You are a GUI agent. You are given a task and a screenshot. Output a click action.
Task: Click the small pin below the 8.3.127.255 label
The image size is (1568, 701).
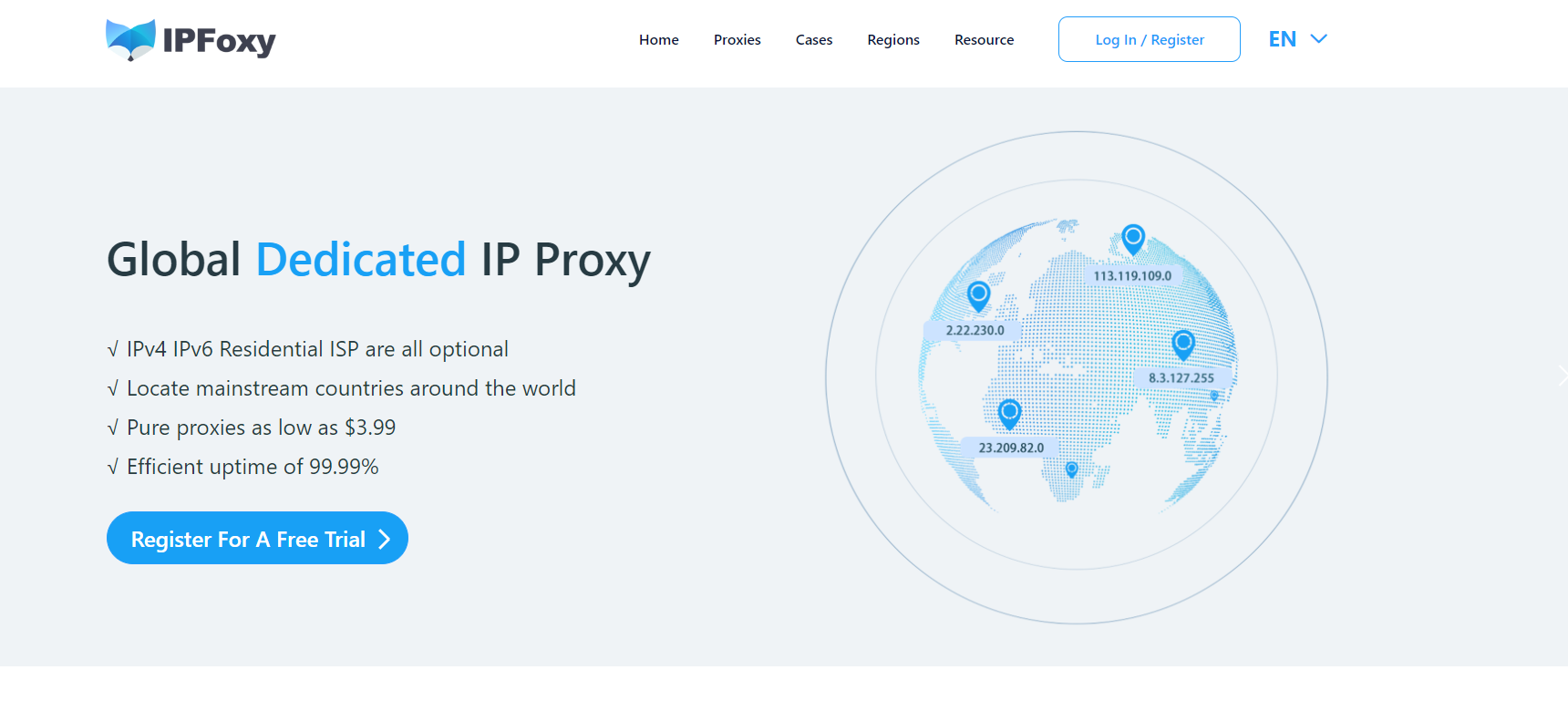(1213, 397)
